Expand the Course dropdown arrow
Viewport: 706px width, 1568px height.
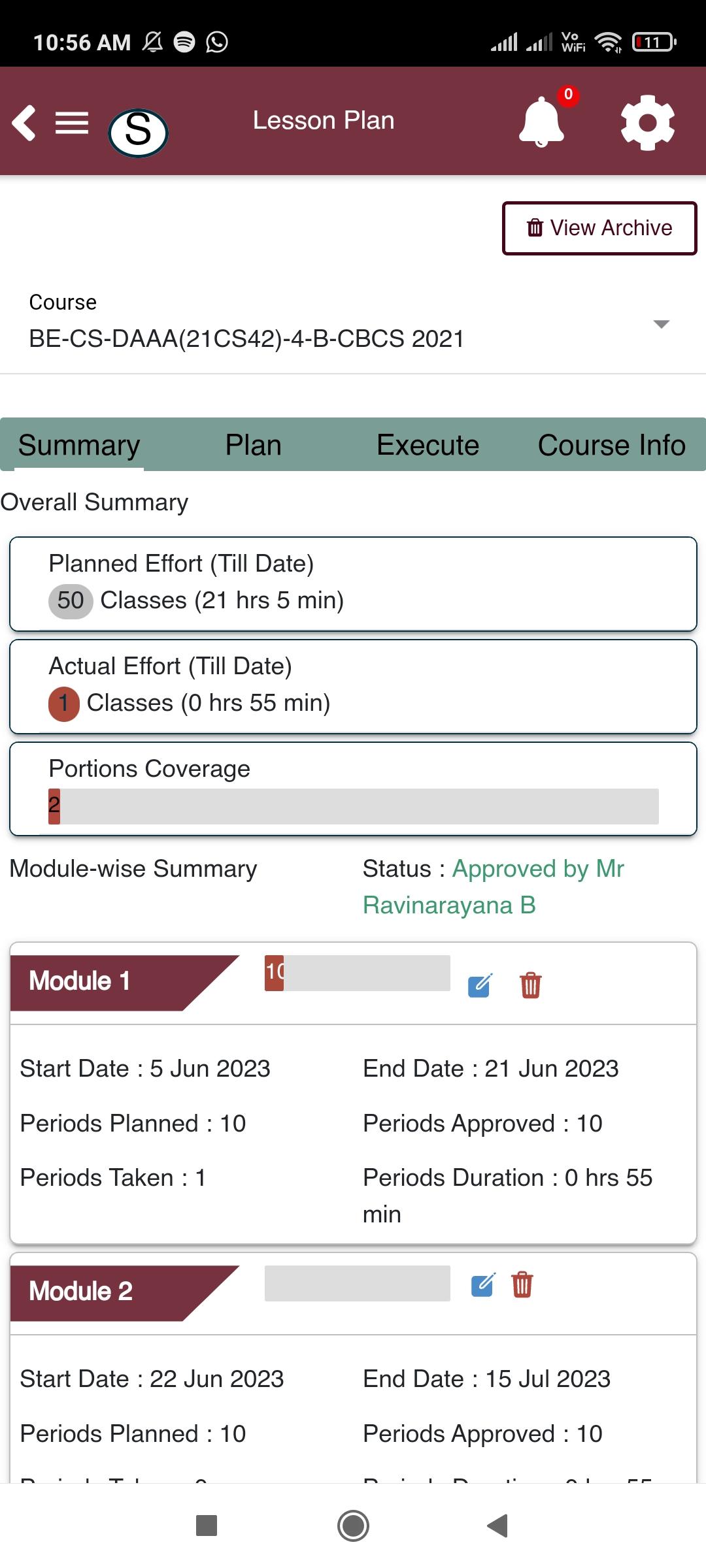tap(662, 324)
